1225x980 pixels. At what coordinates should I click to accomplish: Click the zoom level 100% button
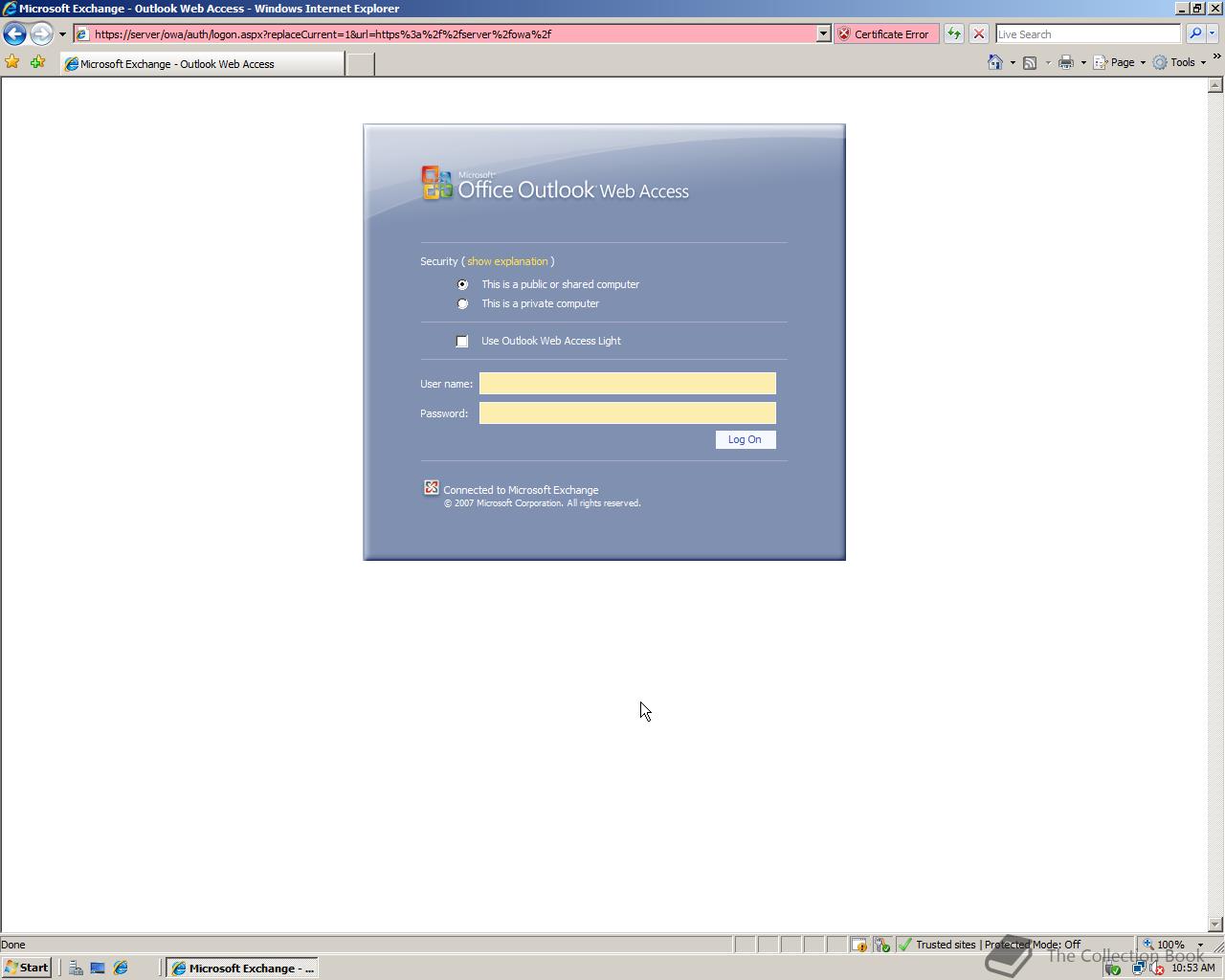pos(1164,945)
